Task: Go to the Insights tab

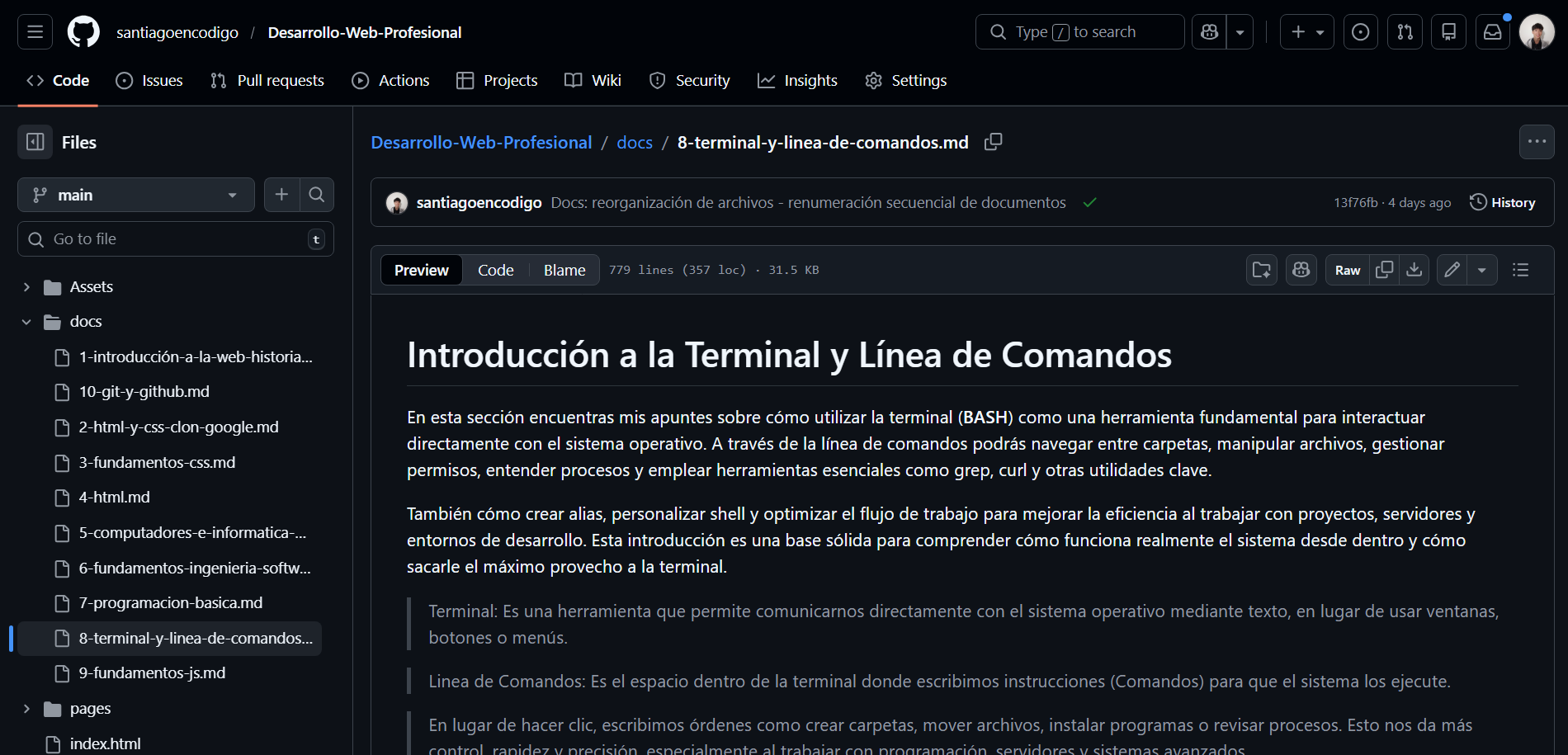Action: click(797, 80)
